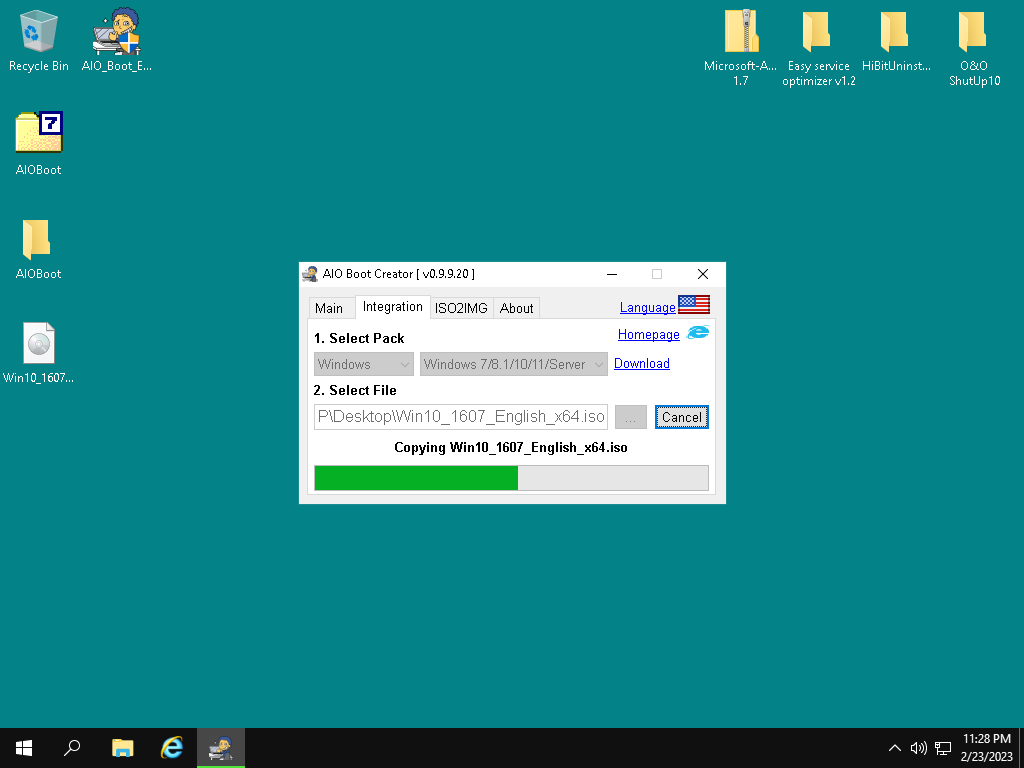The width and height of the screenshot is (1024, 768).
Task: Expand the Windows 7/8.1/10/11/Server dropdown
Action: (x=513, y=365)
